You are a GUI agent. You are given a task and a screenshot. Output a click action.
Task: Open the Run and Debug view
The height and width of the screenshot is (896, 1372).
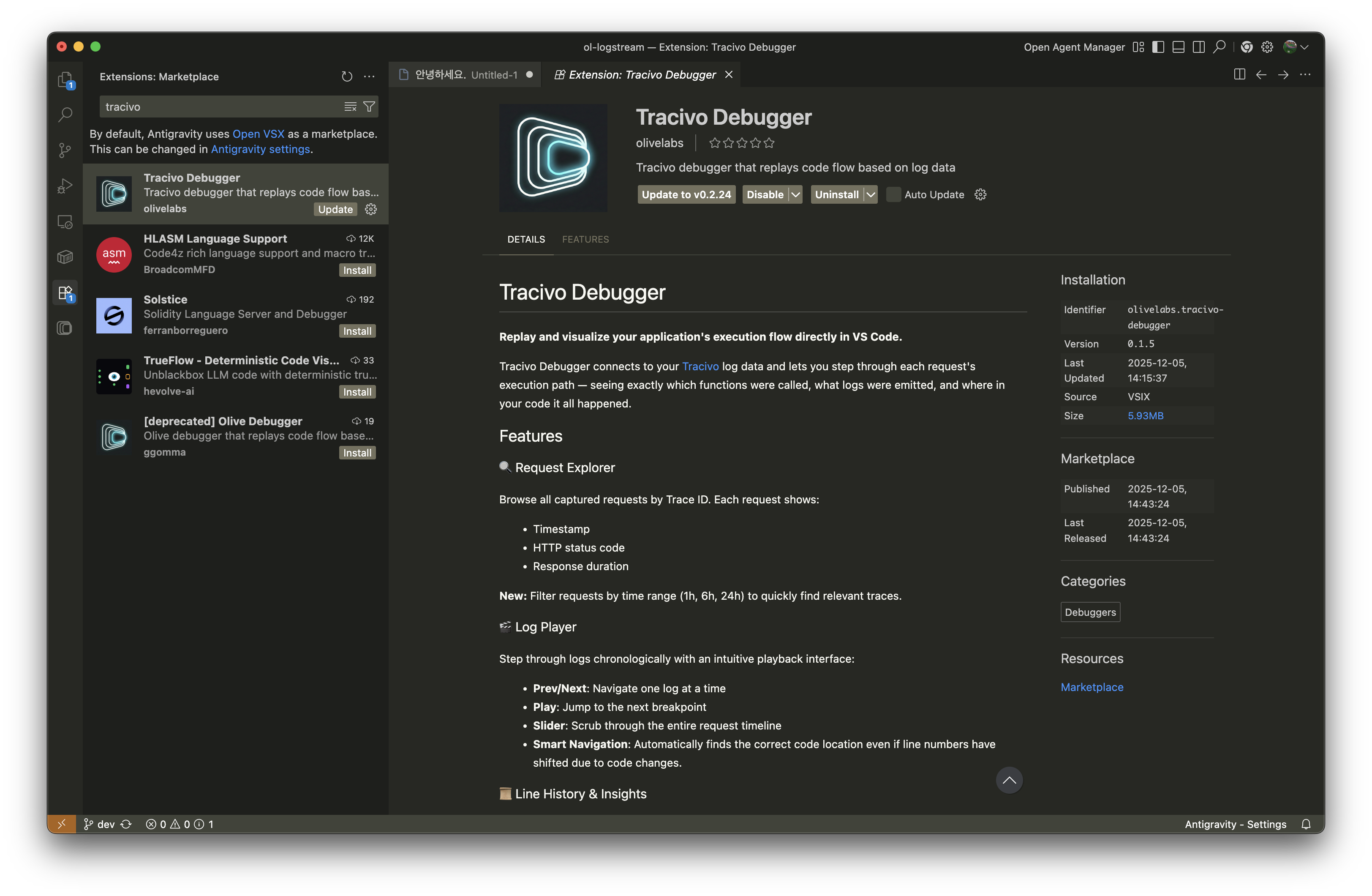65,186
